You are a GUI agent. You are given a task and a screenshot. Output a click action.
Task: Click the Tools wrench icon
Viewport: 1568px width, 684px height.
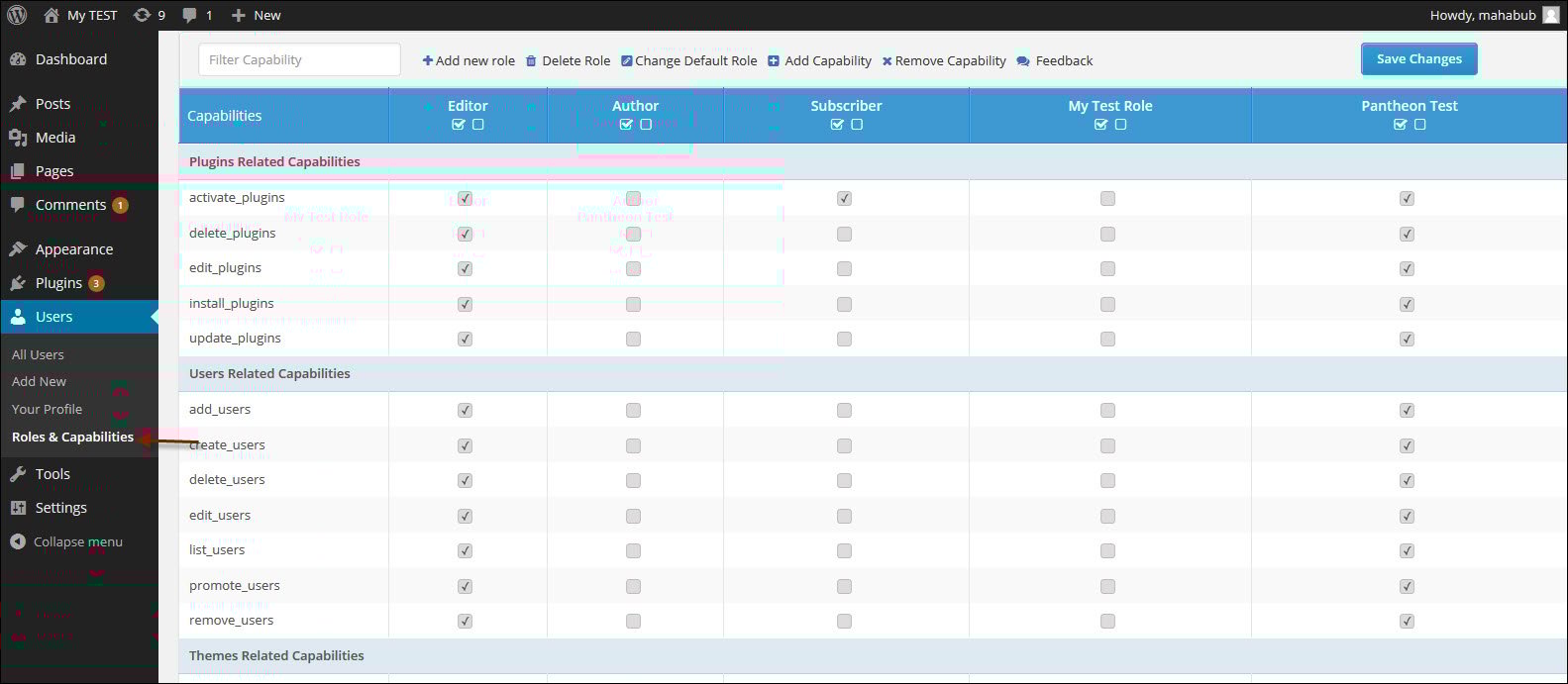[18, 474]
